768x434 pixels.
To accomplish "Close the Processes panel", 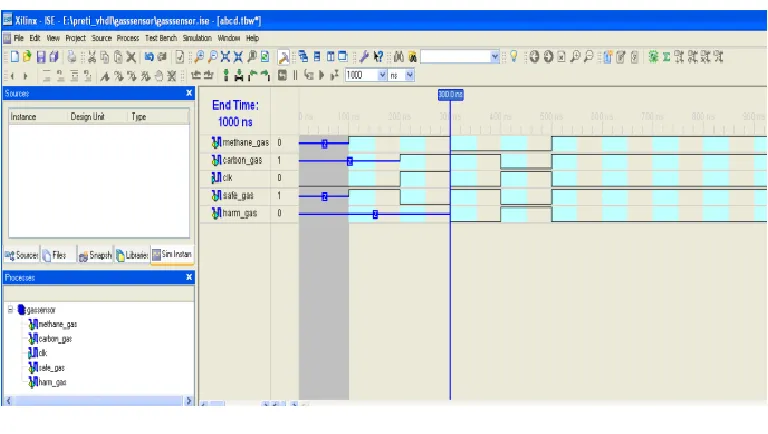I will 189,277.
